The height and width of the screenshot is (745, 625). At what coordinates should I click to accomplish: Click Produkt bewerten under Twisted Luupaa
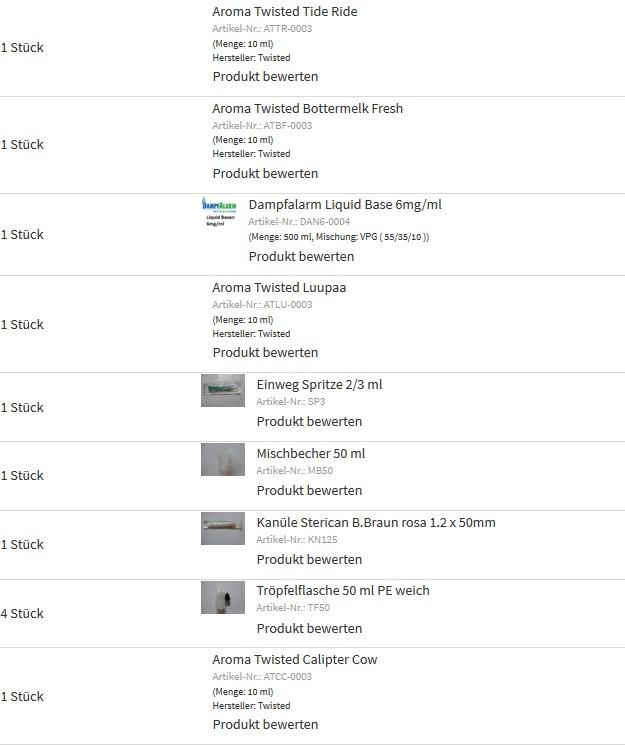point(265,353)
